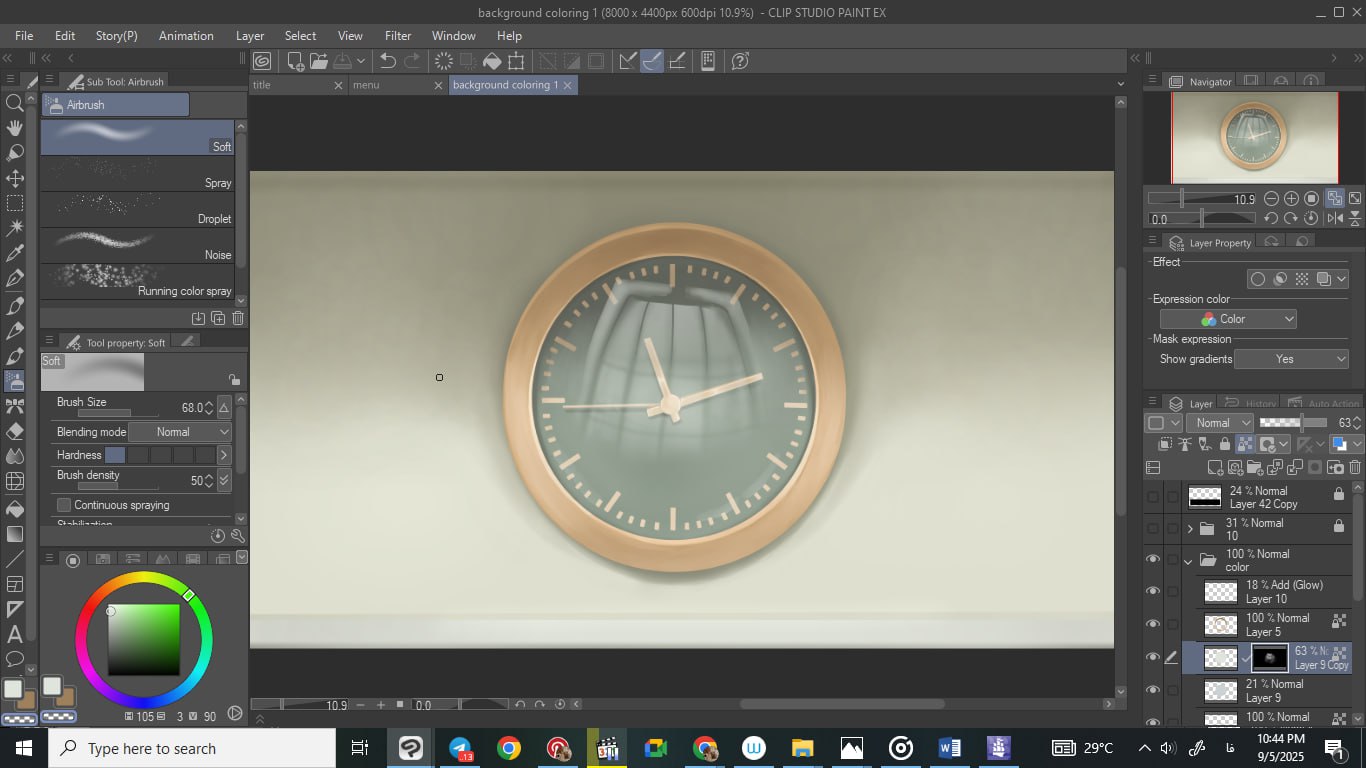1366x768 pixels.
Task: Select the Zoom magnifier tool
Action: 15,103
